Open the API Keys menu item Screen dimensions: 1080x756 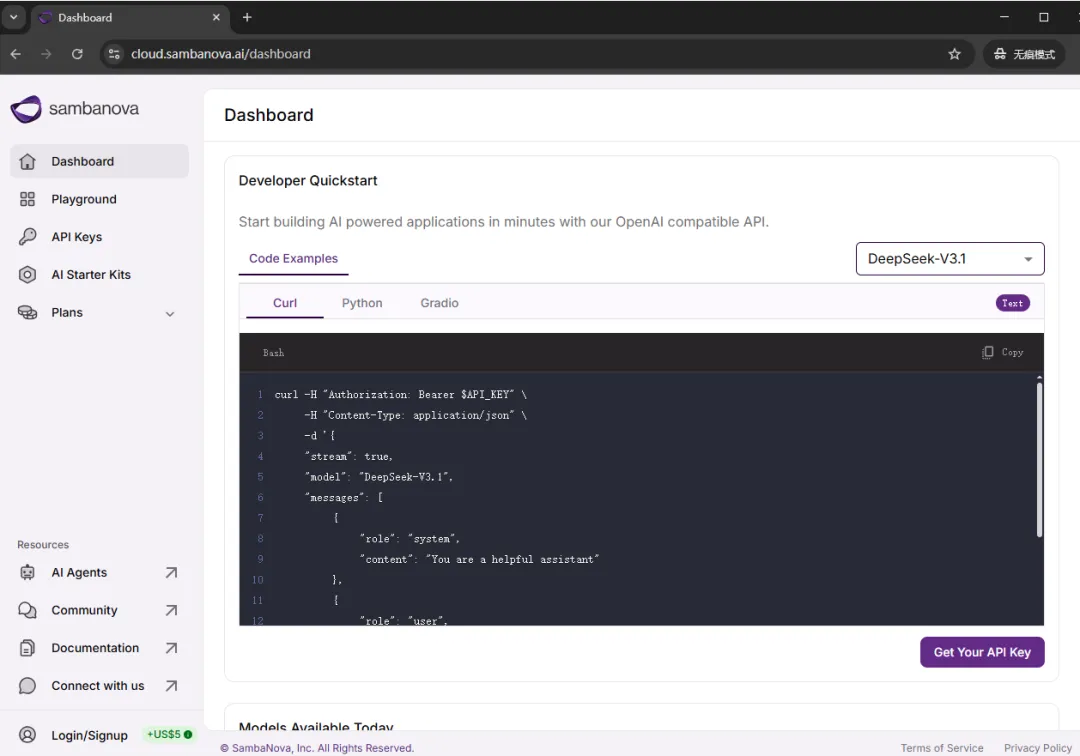(x=99, y=237)
